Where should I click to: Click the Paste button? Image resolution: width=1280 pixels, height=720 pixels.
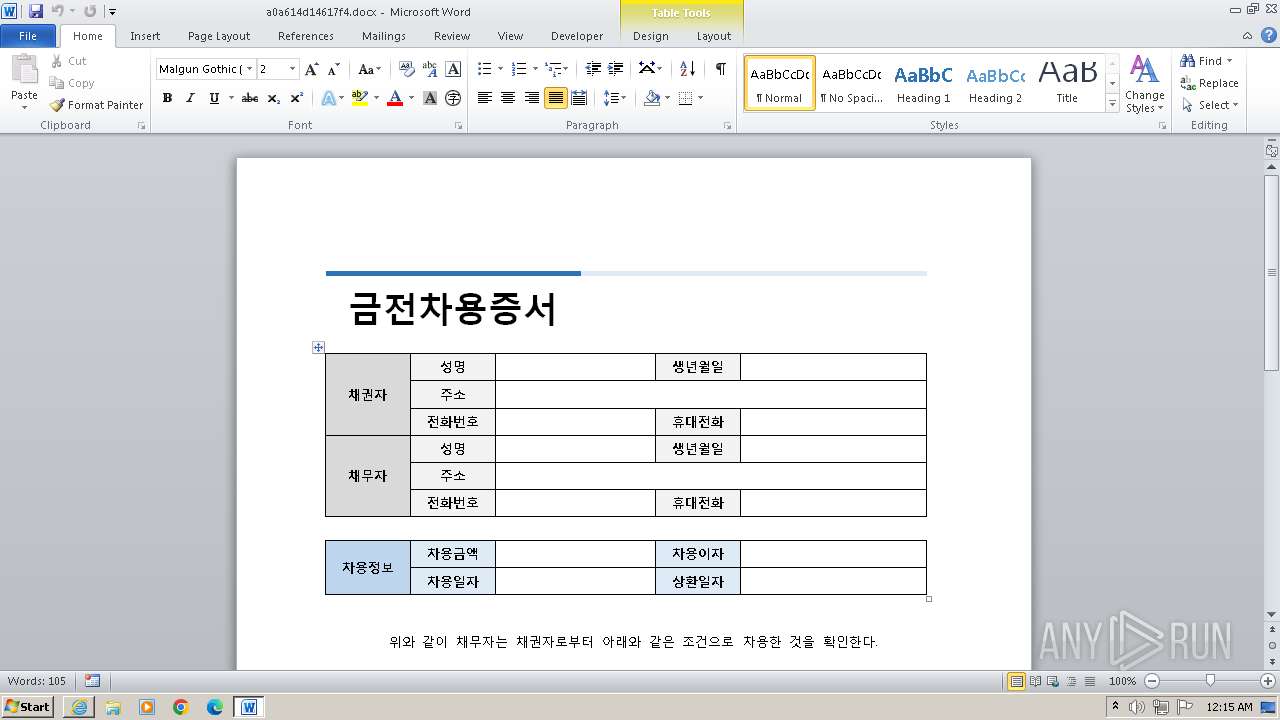(24, 80)
